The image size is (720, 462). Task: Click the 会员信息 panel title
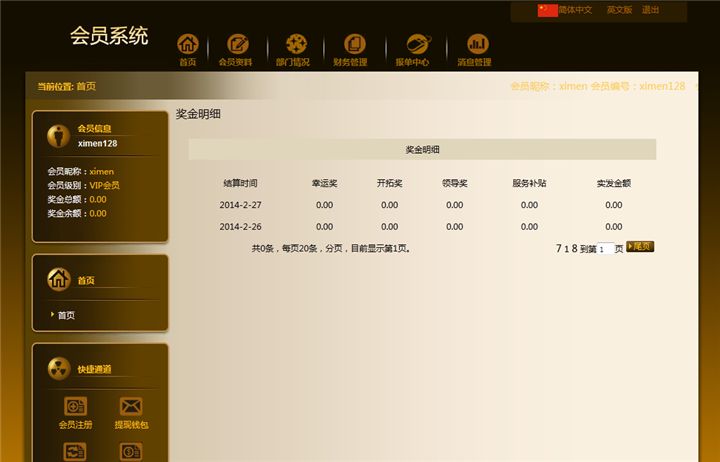tap(94, 129)
